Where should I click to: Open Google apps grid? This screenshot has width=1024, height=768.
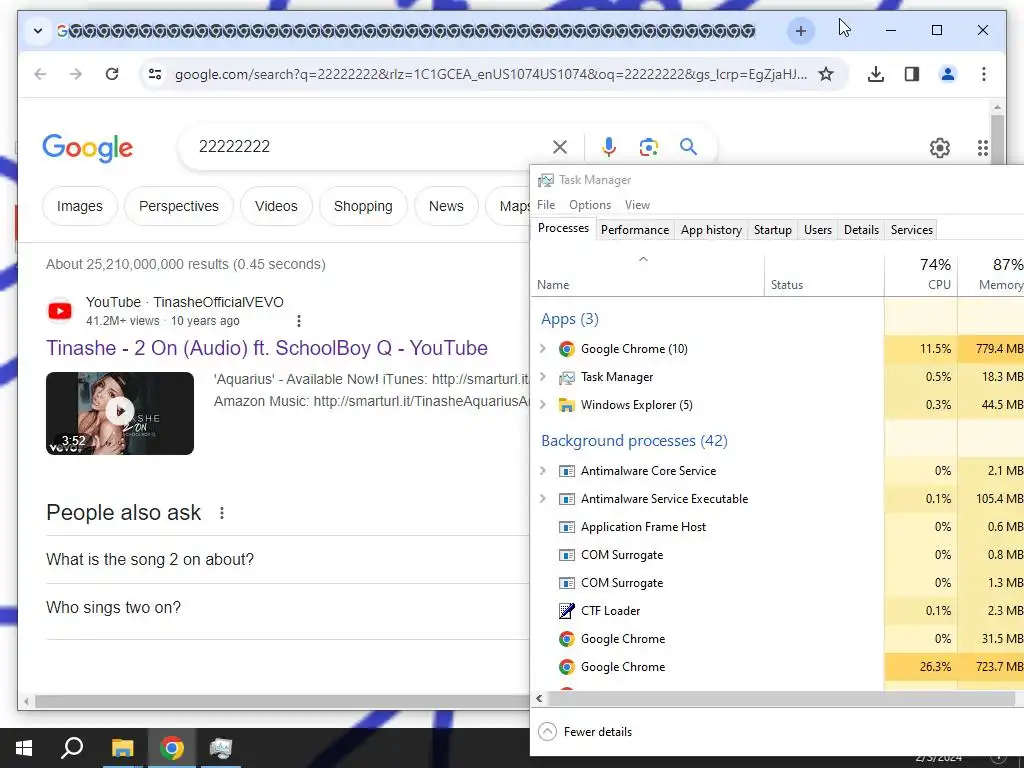click(983, 148)
